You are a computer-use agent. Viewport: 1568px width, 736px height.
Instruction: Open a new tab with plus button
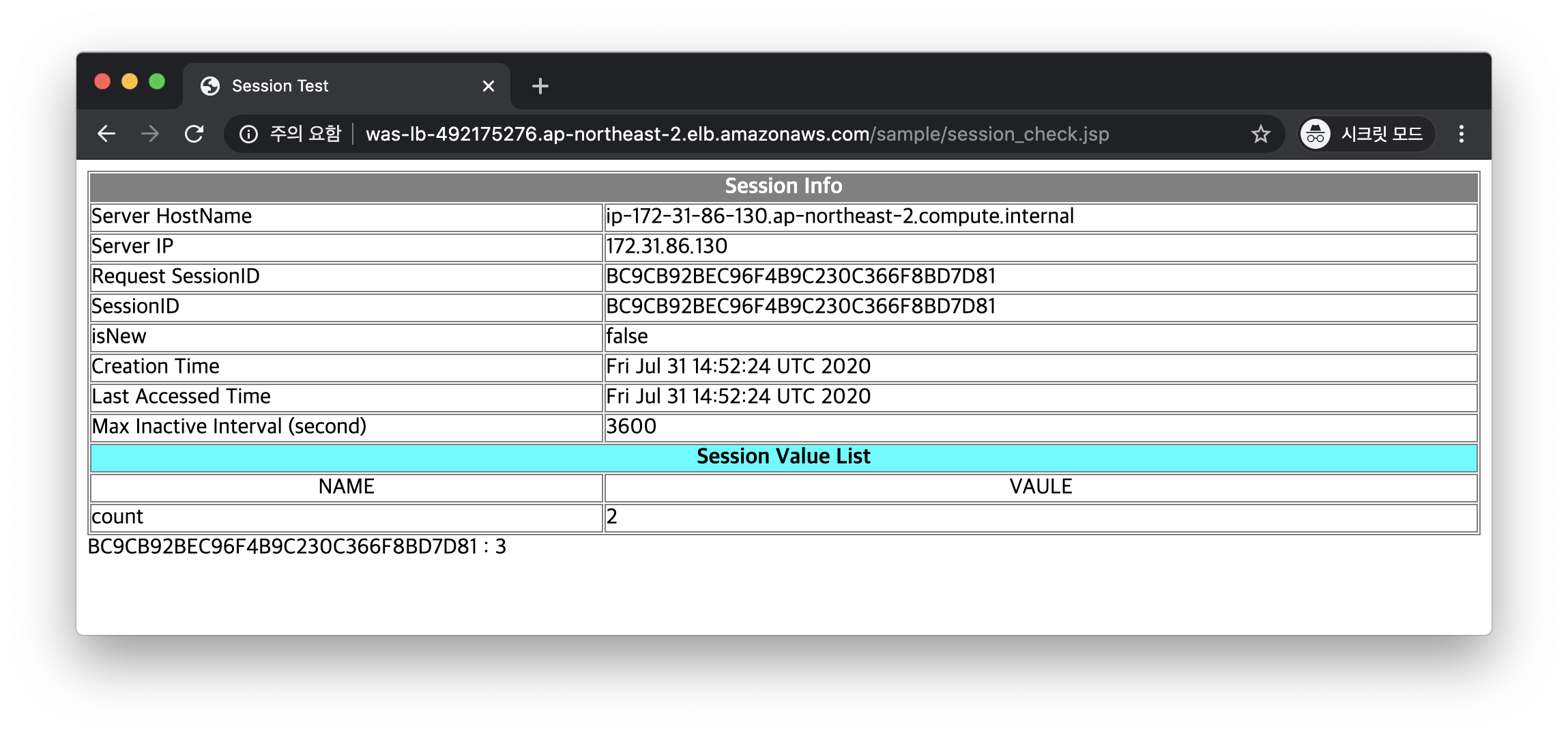pyautogui.click(x=540, y=86)
